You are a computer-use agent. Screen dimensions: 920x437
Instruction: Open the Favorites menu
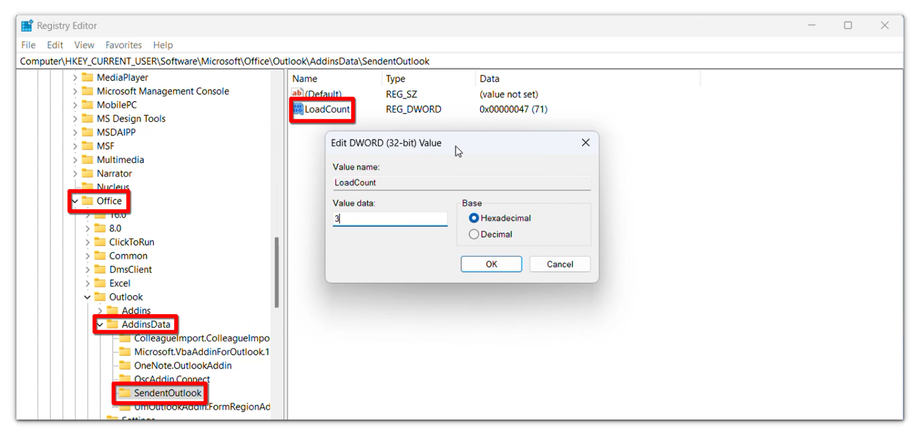coord(124,45)
